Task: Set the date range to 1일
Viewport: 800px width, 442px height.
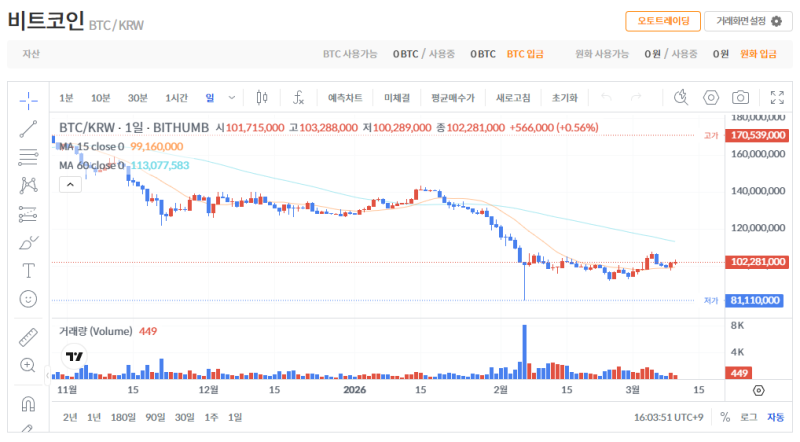Action: 235,418
